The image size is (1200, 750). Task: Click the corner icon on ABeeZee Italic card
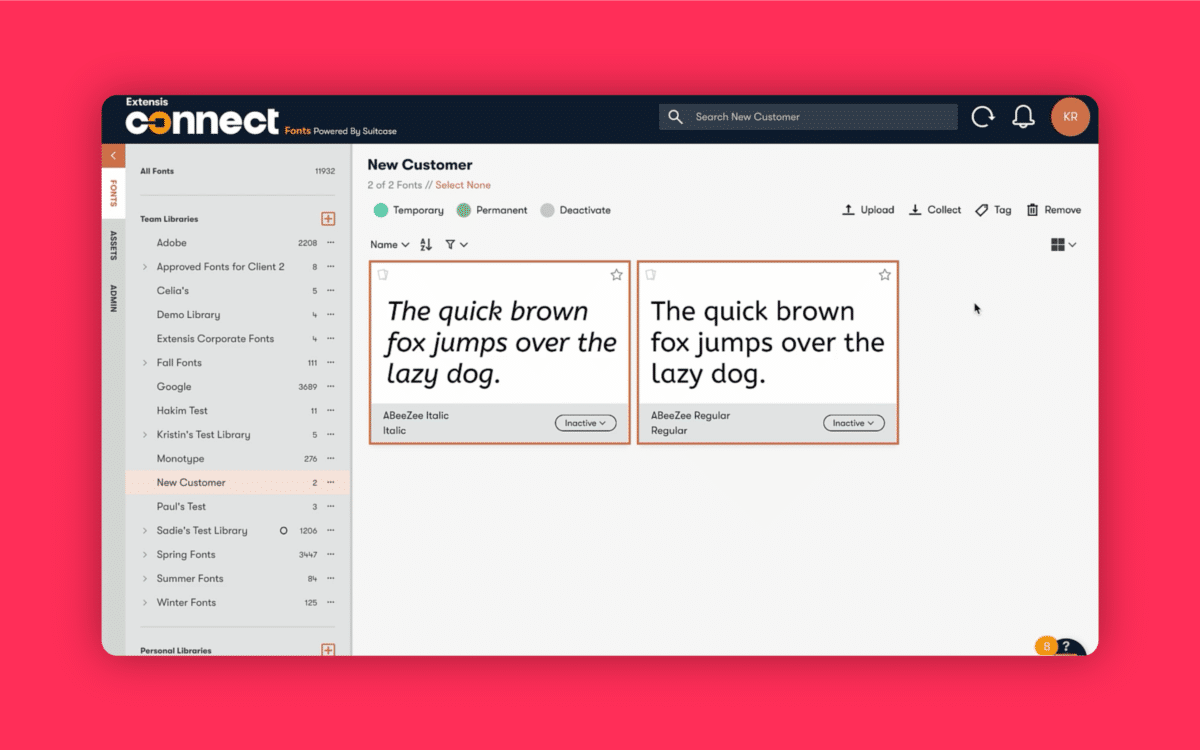[x=382, y=275]
